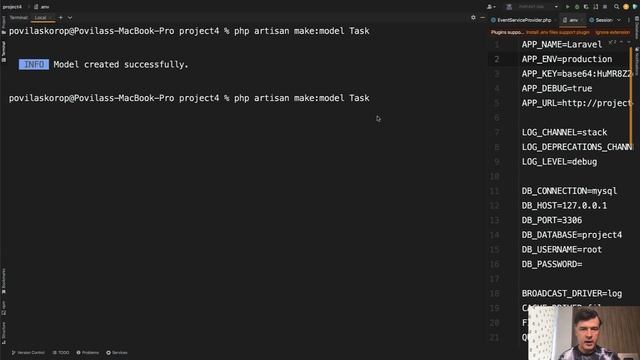
Task: Click the last terminal command line
Action: pyautogui.click(x=189, y=98)
